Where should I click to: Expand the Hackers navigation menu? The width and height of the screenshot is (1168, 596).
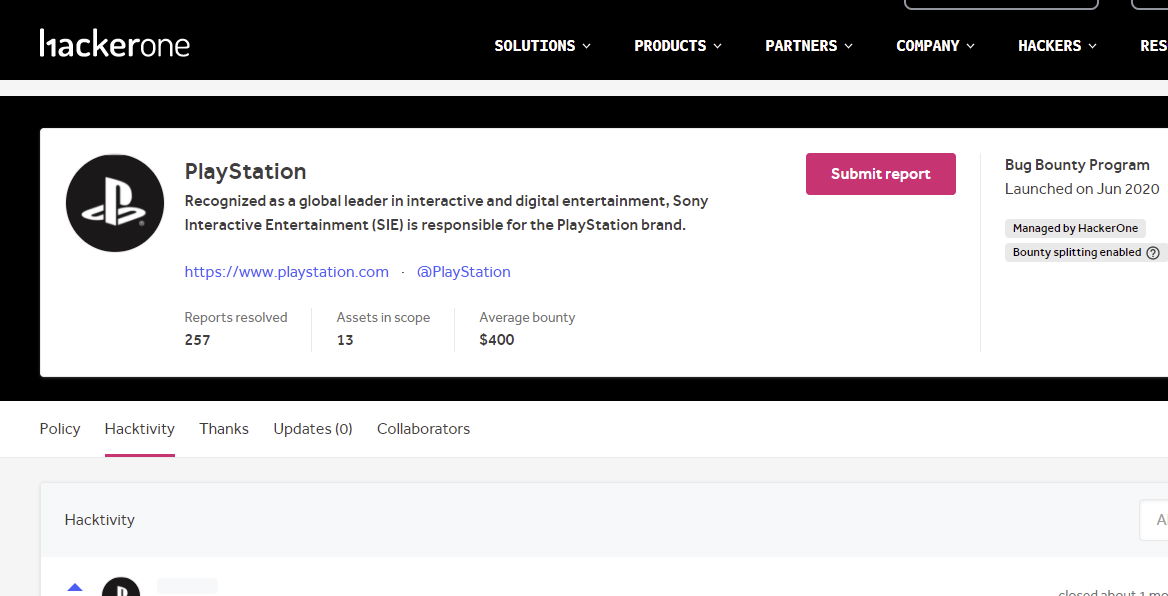pos(1057,46)
